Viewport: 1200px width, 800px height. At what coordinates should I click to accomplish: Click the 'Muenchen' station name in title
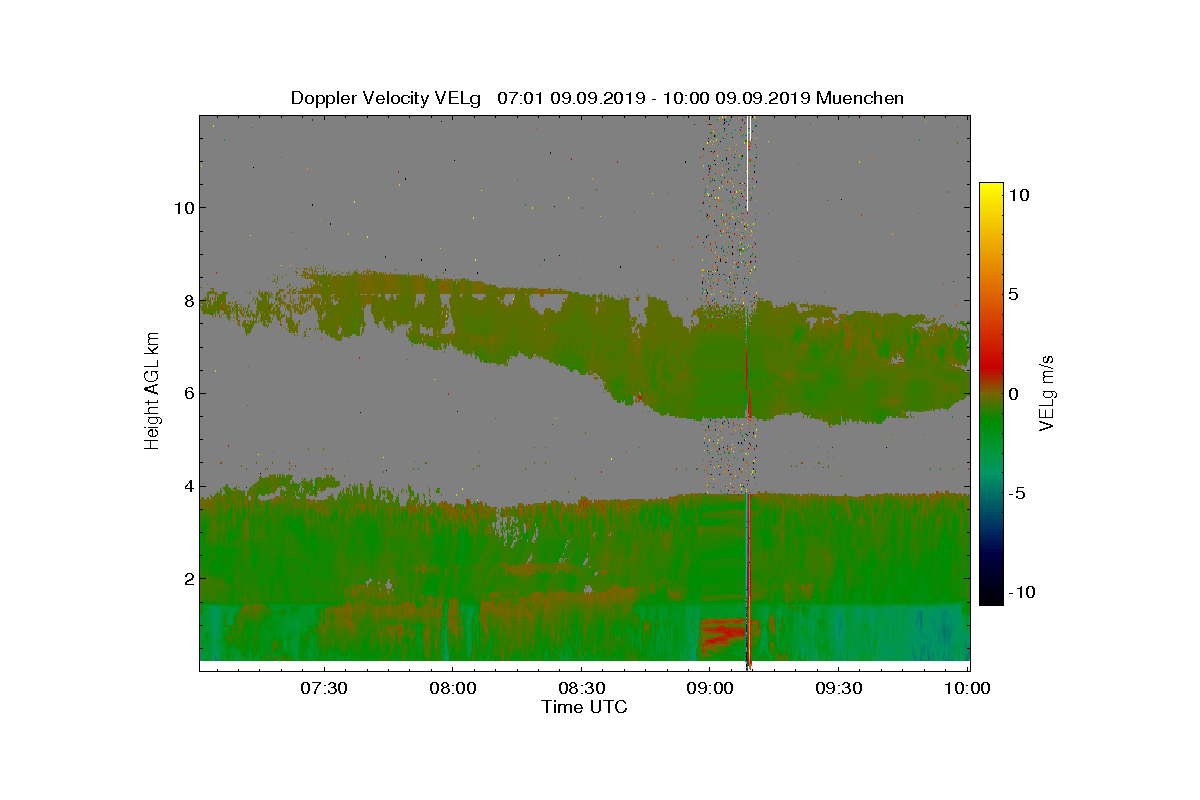[x=860, y=98]
